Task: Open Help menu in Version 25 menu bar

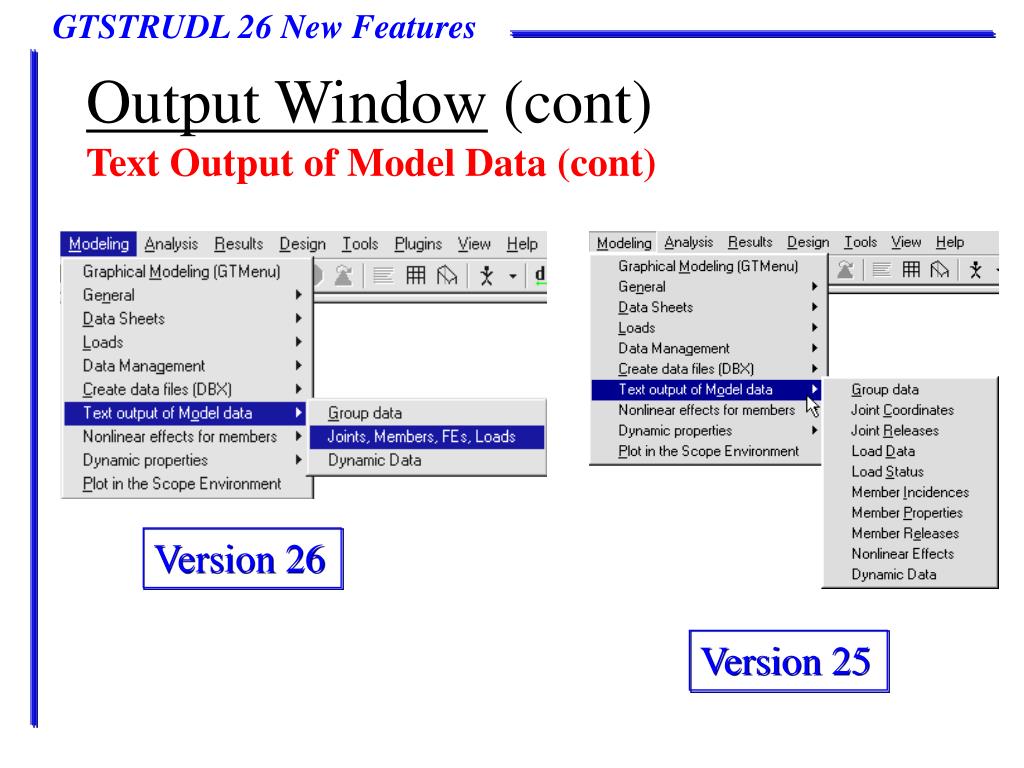Action: (x=950, y=242)
